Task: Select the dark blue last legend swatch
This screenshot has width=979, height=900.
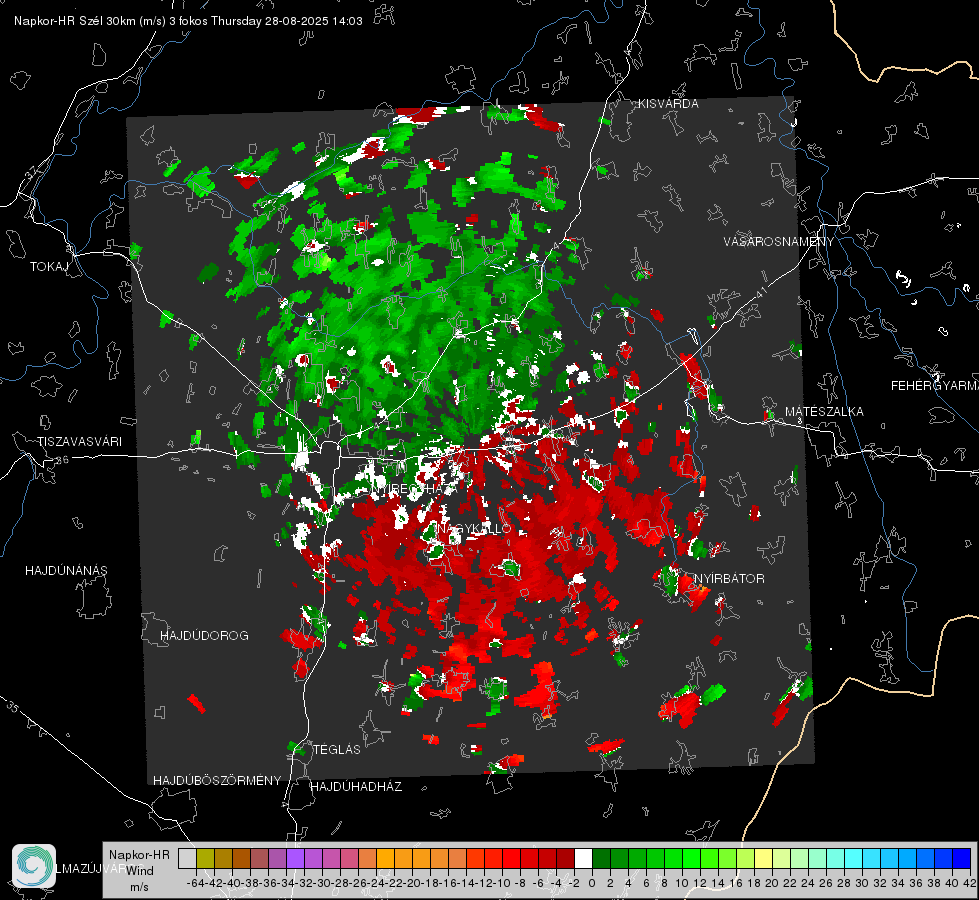Action: point(962,858)
